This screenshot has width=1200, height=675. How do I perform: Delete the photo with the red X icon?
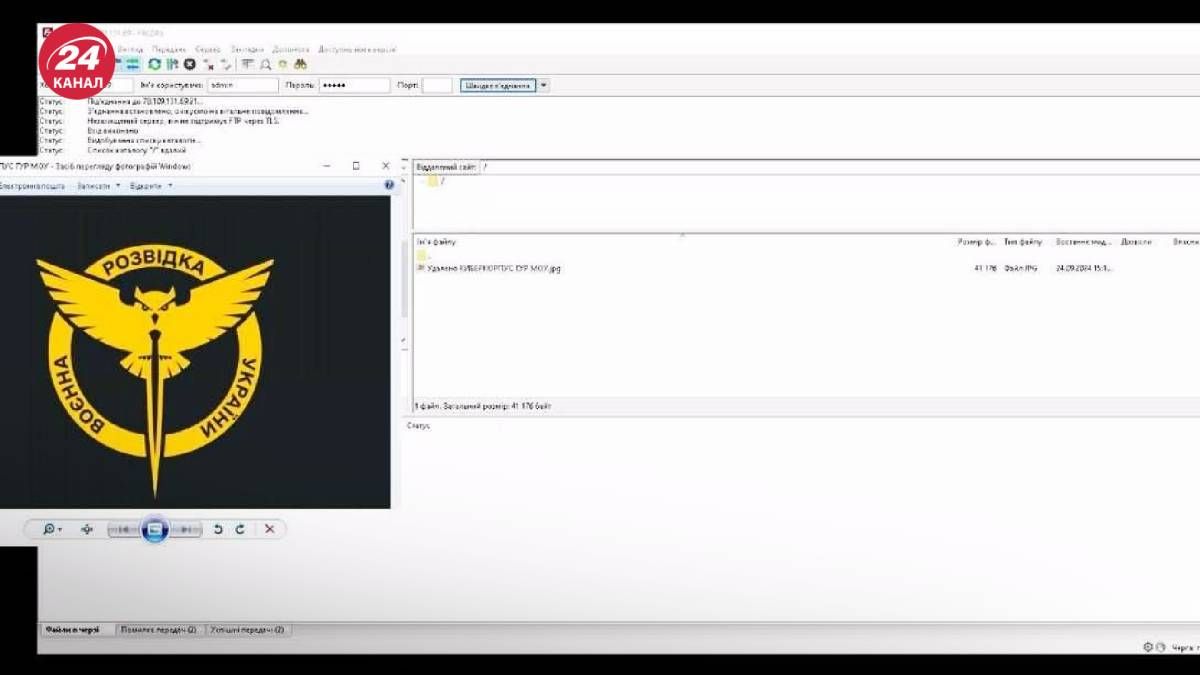click(269, 529)
